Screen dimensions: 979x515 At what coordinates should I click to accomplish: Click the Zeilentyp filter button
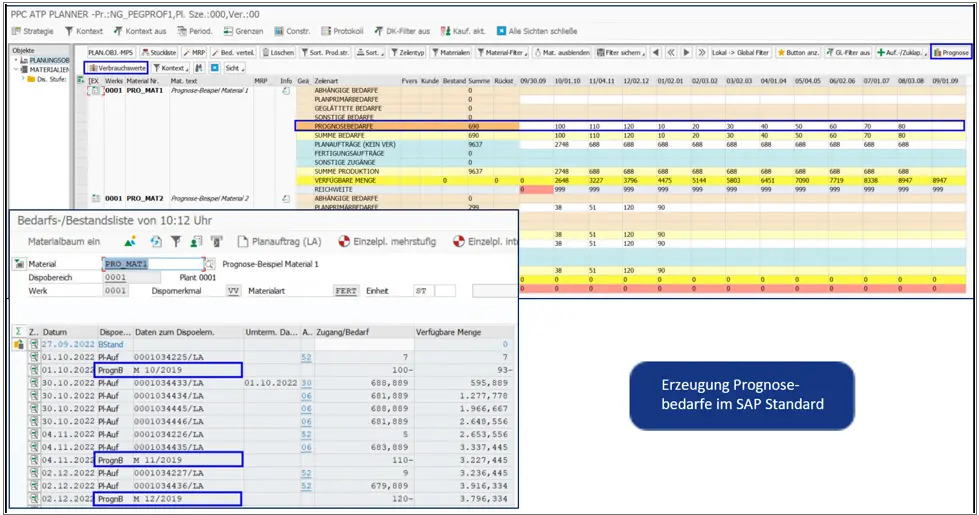[x=408, y=52]
